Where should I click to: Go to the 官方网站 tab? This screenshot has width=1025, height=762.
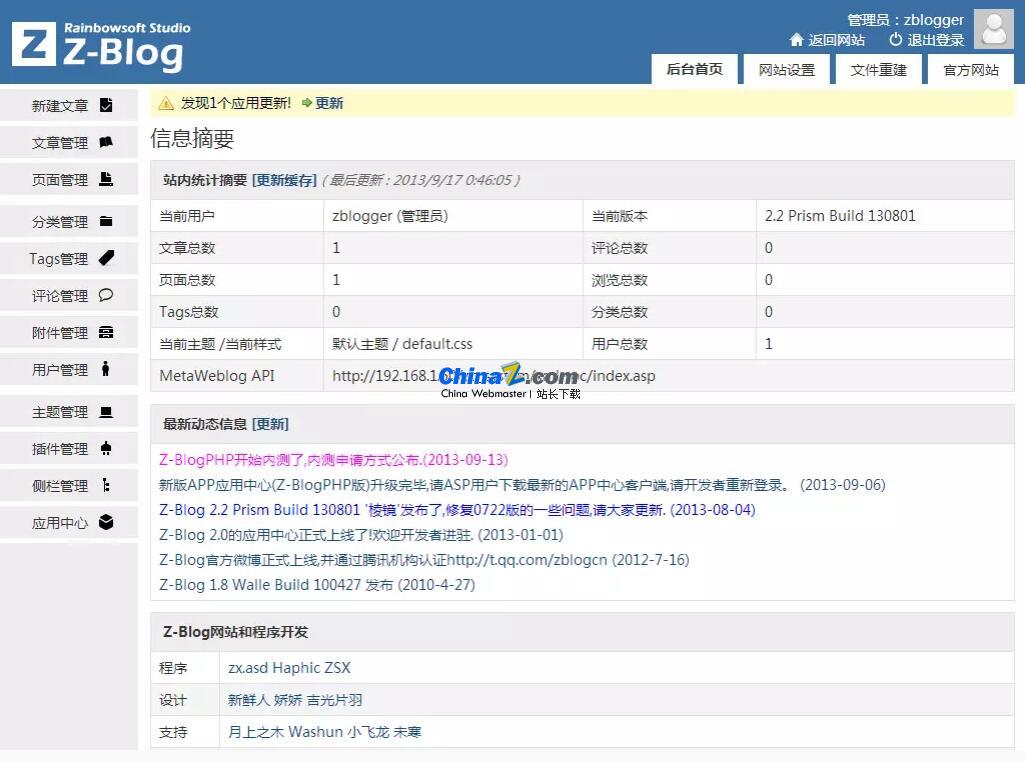click(971, 69)
